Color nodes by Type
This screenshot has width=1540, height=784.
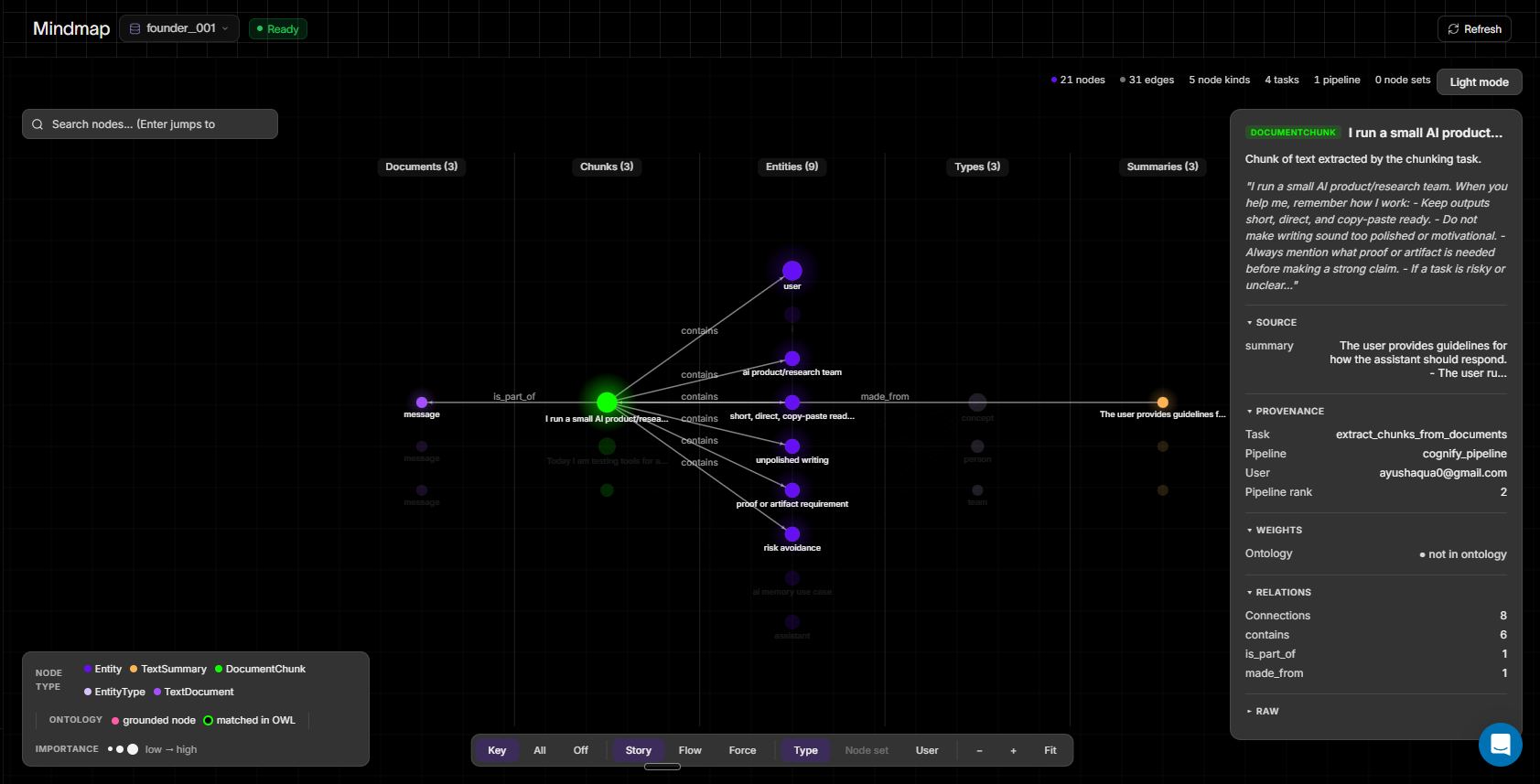click(806, 750)
